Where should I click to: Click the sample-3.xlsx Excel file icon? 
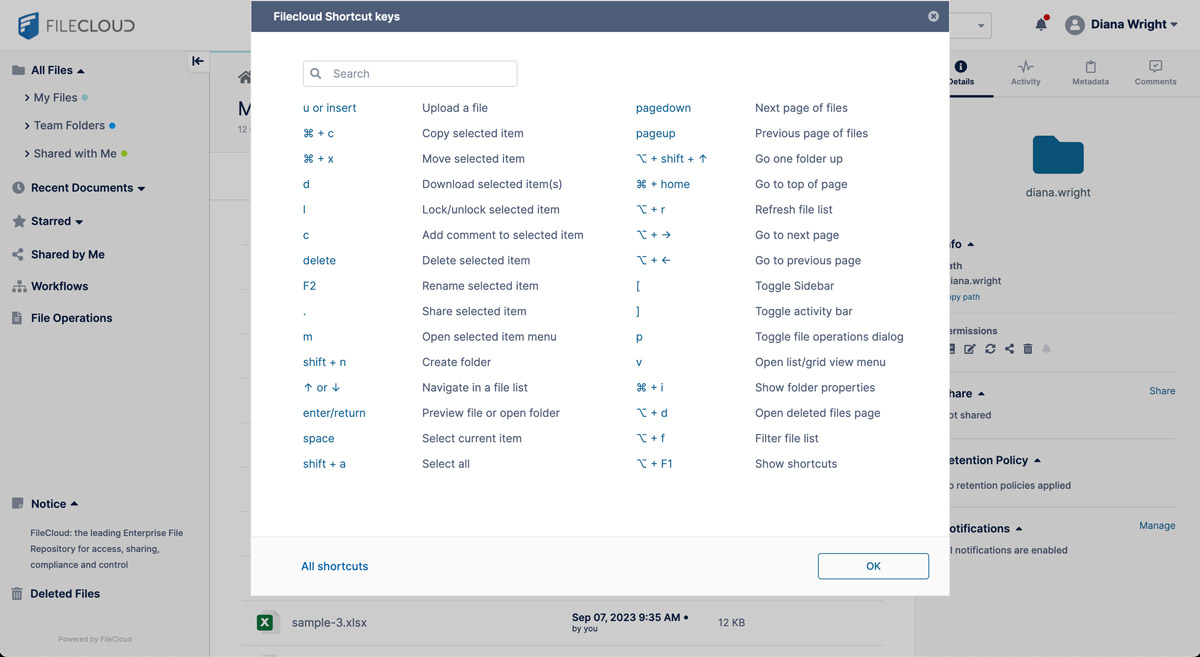pyautogui.click(x=265, y=622)
